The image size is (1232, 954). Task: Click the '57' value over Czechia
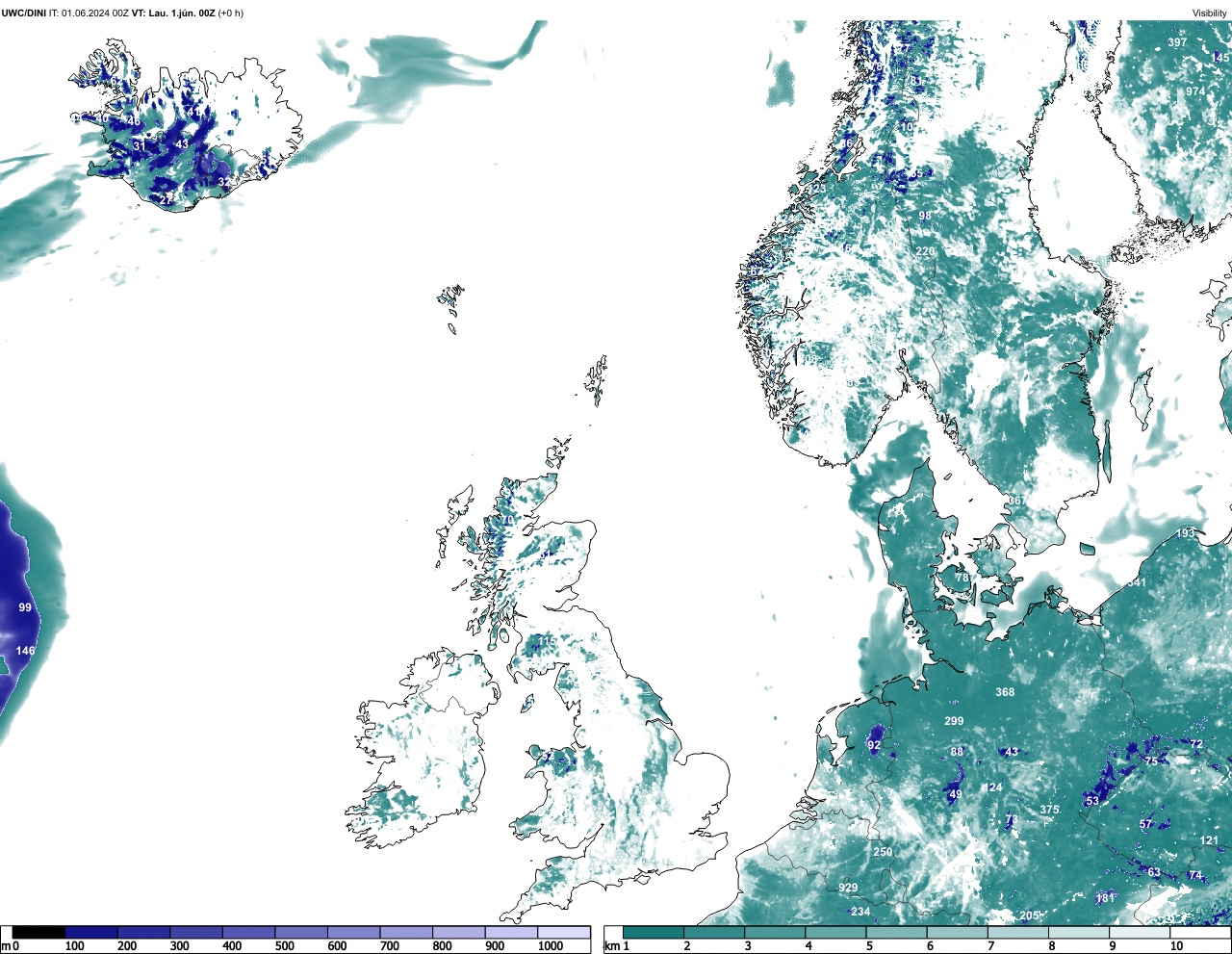[1146, 824]
